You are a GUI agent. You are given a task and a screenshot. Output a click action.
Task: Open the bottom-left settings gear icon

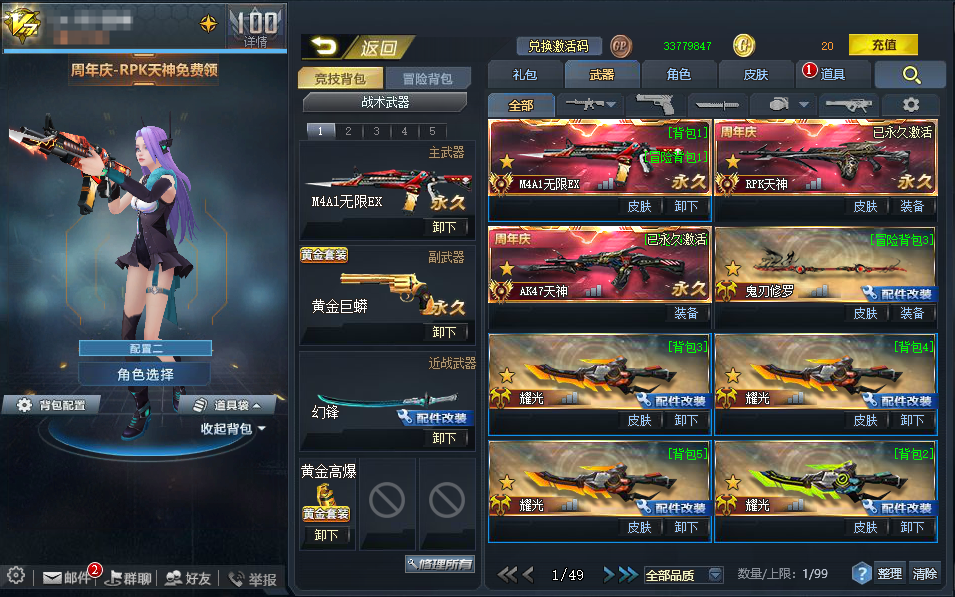pyautogui.click(x=16, y=576)
